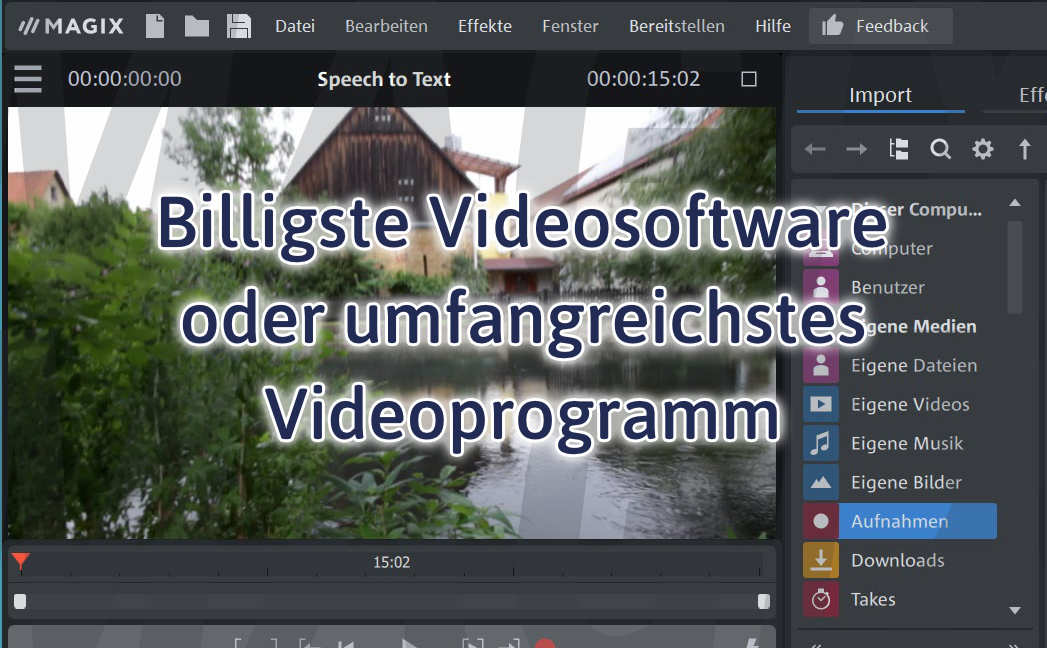
Task: Switch to the Import tab
Action: (x=879, y=94)
